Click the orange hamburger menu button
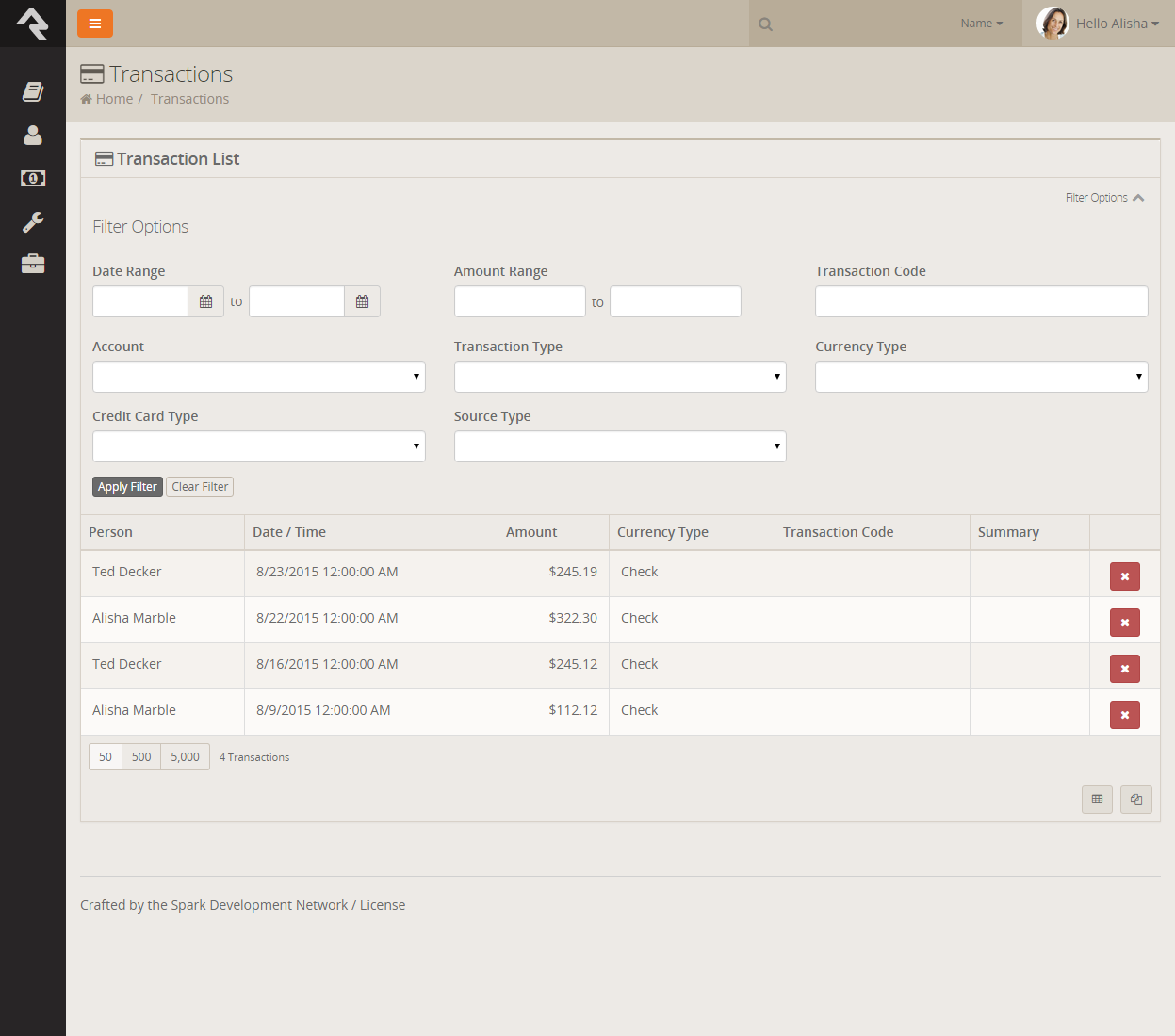 [95, 24]
